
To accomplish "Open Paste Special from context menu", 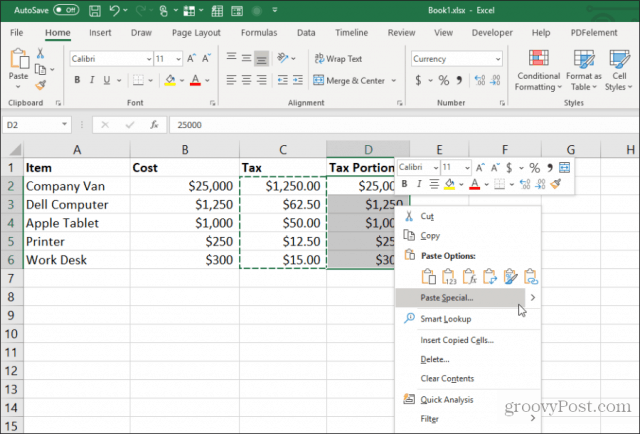I will pyautogui.click(x=461, y=298).
